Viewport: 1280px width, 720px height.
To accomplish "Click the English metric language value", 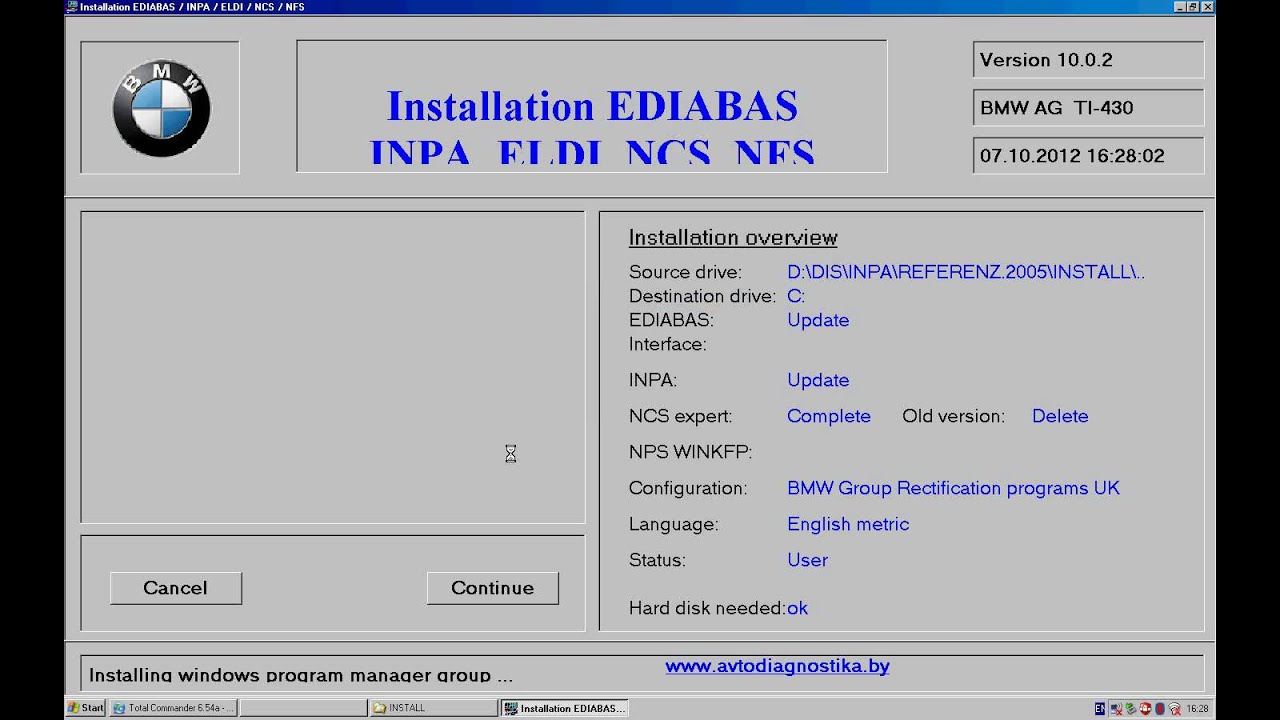I will (848, 524).
